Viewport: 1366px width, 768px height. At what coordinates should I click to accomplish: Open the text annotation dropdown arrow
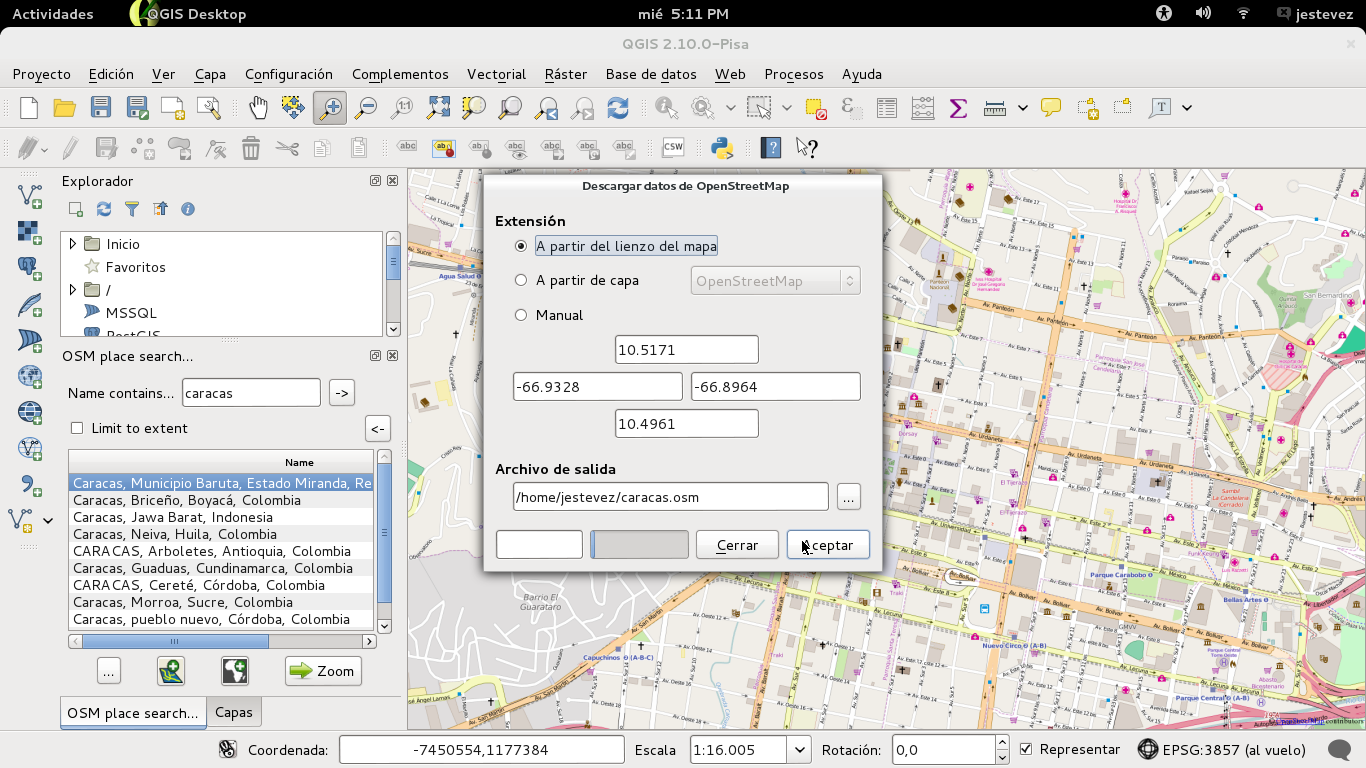click(1187, 108)
